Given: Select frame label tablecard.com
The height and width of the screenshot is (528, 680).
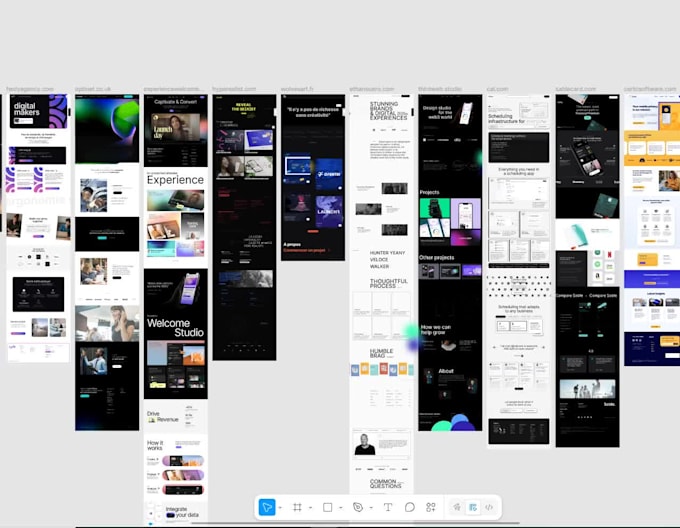Looking at the screenshot, I should point(576,89).
